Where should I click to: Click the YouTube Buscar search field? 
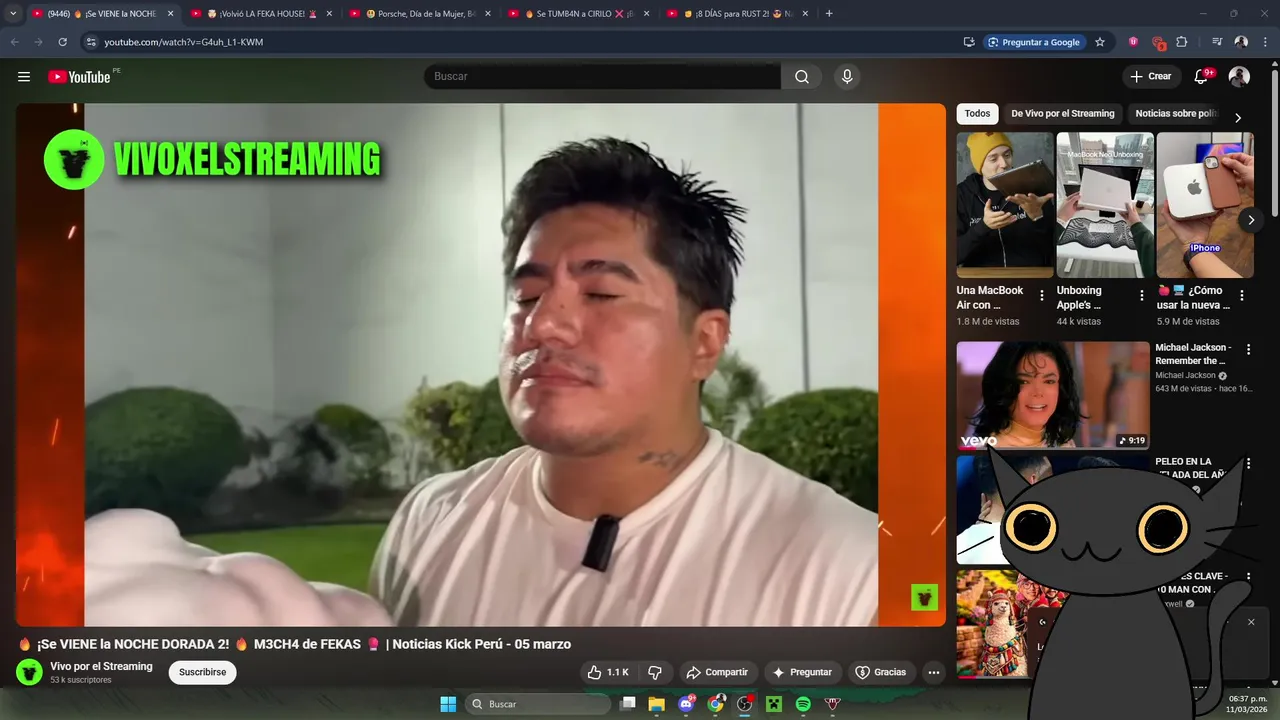click(602, 77)
